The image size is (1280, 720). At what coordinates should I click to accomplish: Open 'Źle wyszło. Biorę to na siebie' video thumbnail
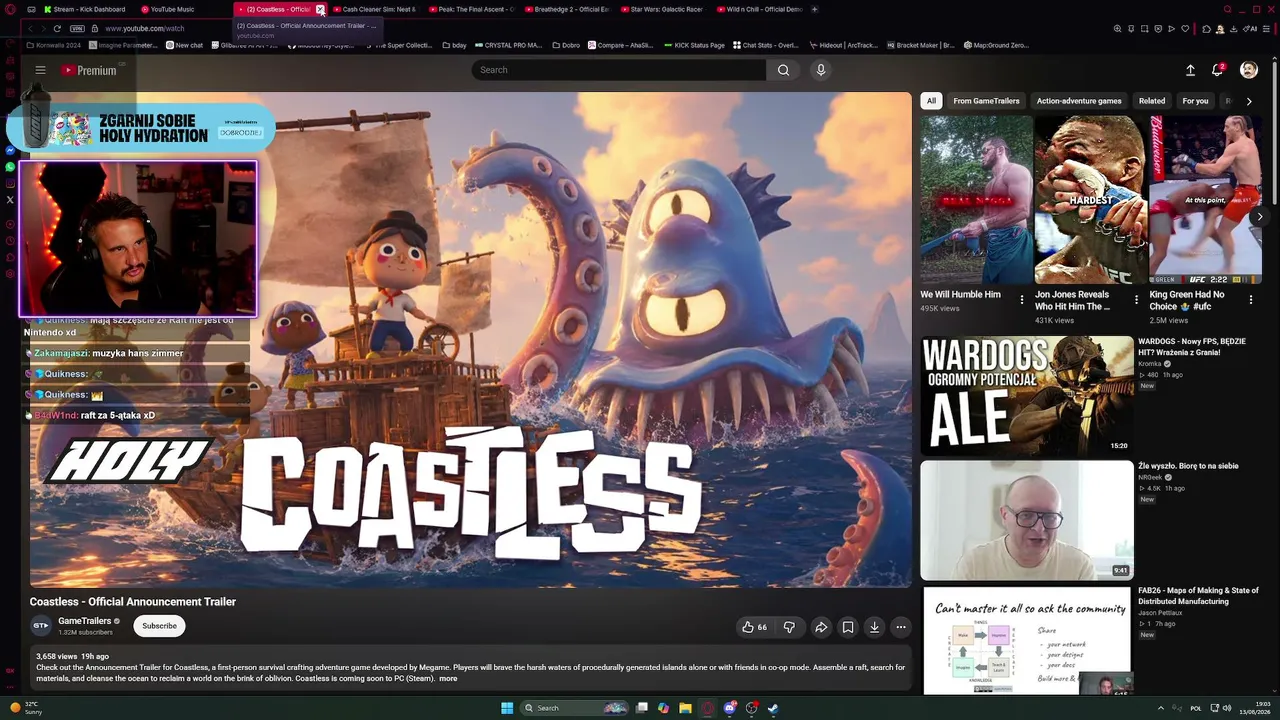[1027, 520]
